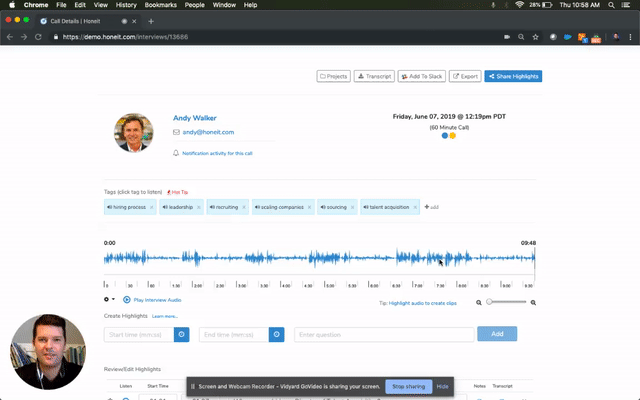
Task: Focus the End time input field
Action: [x=234, y=335]
